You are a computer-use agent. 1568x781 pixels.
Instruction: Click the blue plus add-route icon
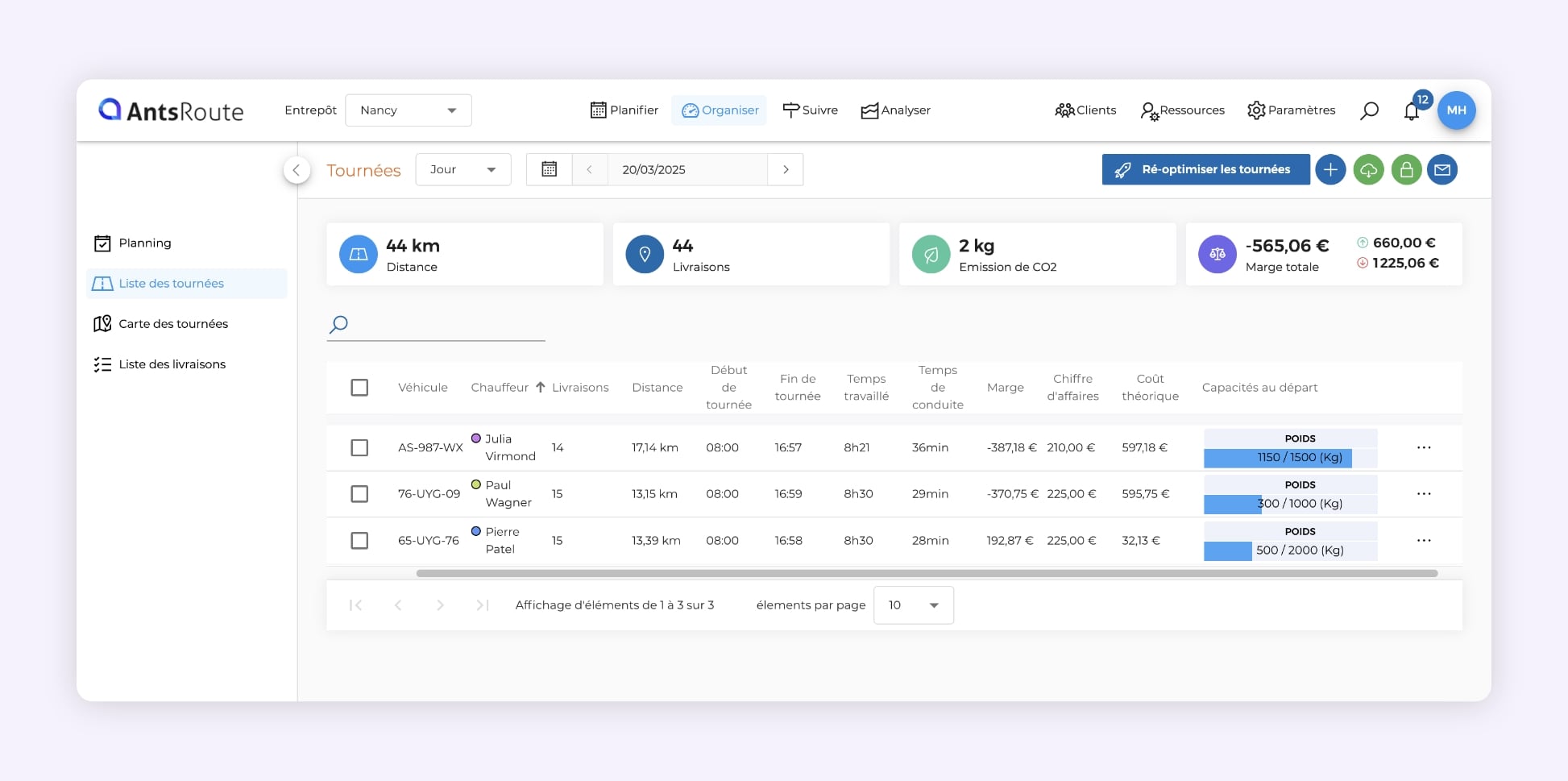[1330, 170]
